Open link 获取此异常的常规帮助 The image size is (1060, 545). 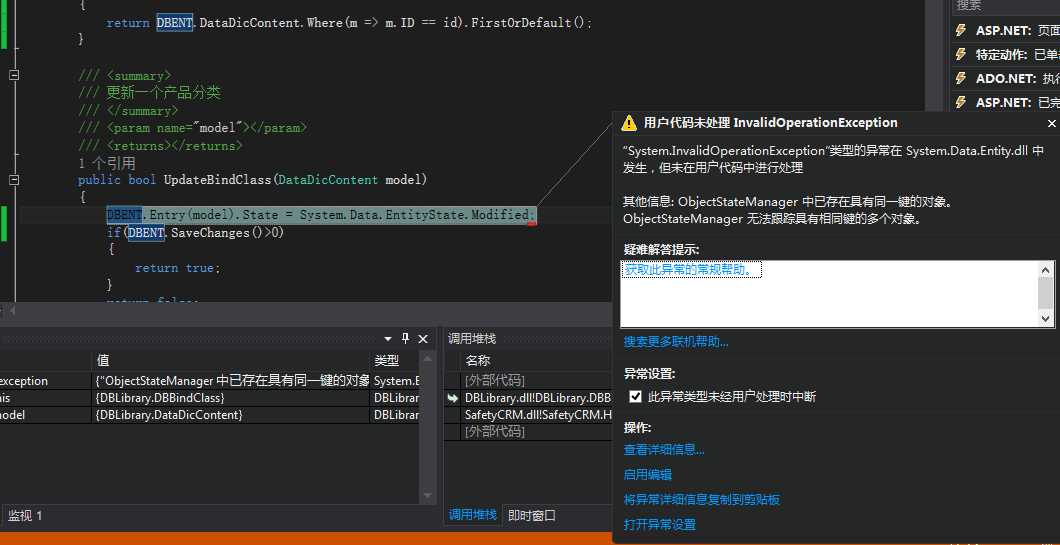click(x=692, y=270)
